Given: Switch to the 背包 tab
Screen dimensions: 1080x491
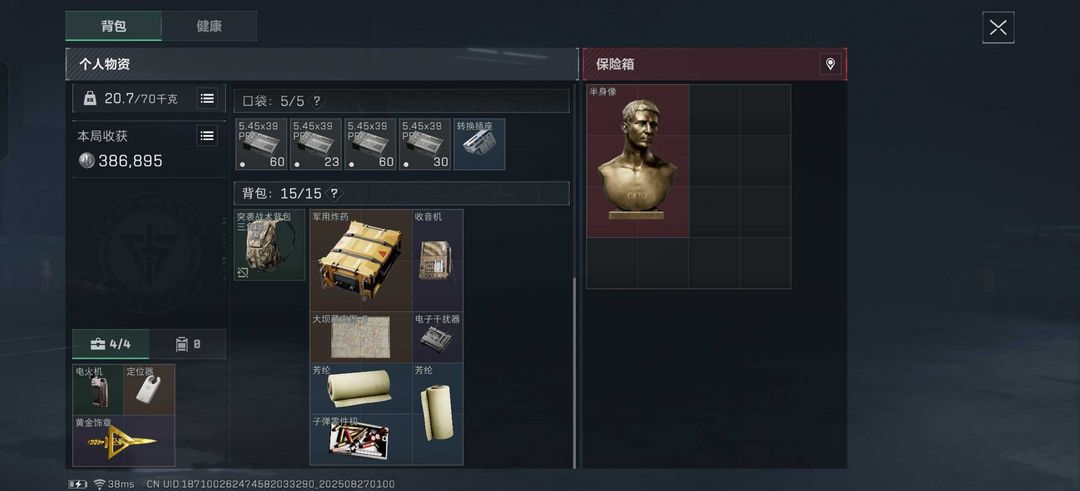Looking at the screenshot, I should (114, 26).
